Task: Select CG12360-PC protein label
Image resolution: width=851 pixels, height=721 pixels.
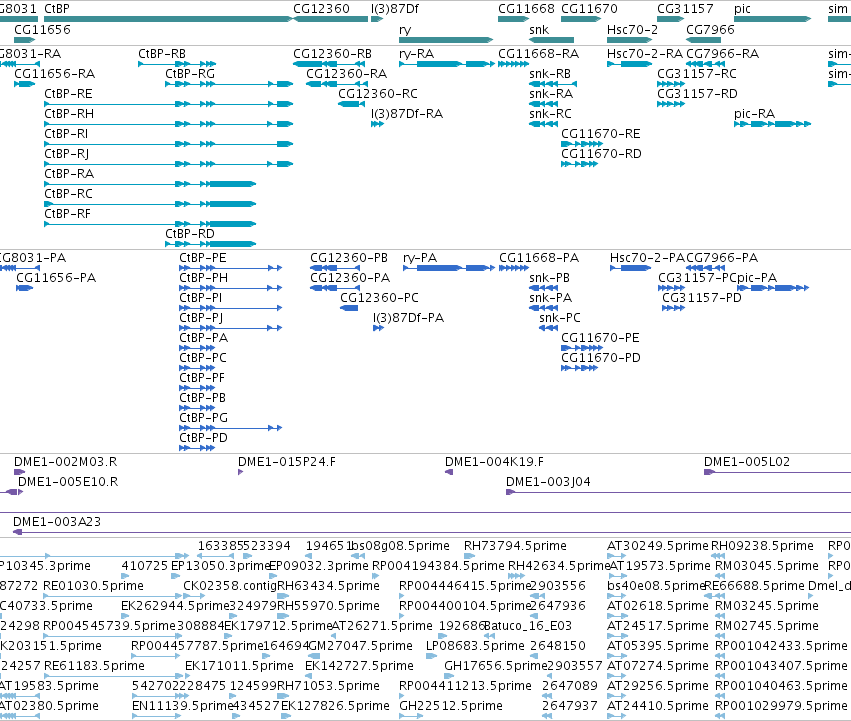Action: (x=379, y=298)
